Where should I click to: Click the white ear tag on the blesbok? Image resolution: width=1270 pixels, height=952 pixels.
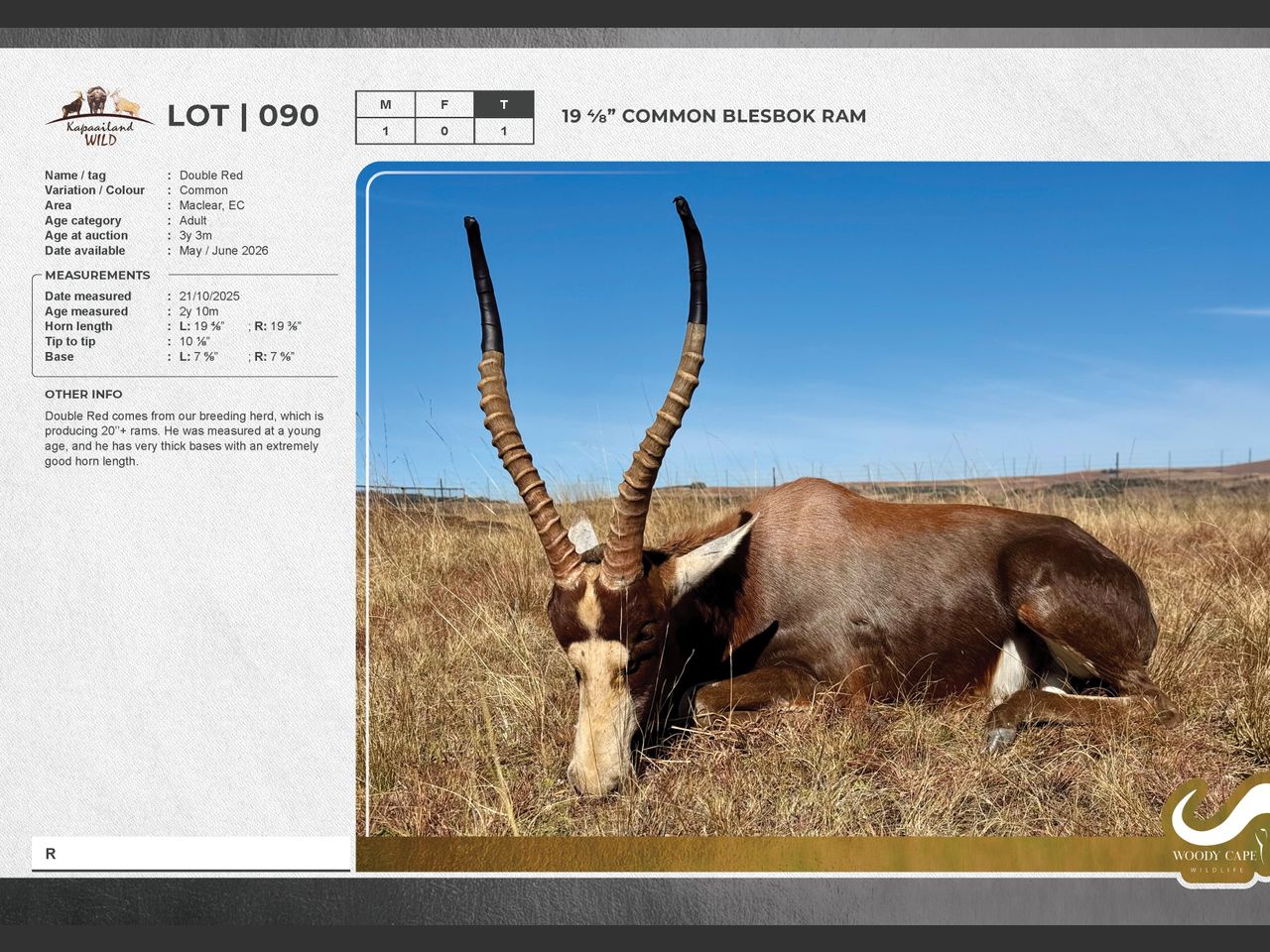click(582, 535)
